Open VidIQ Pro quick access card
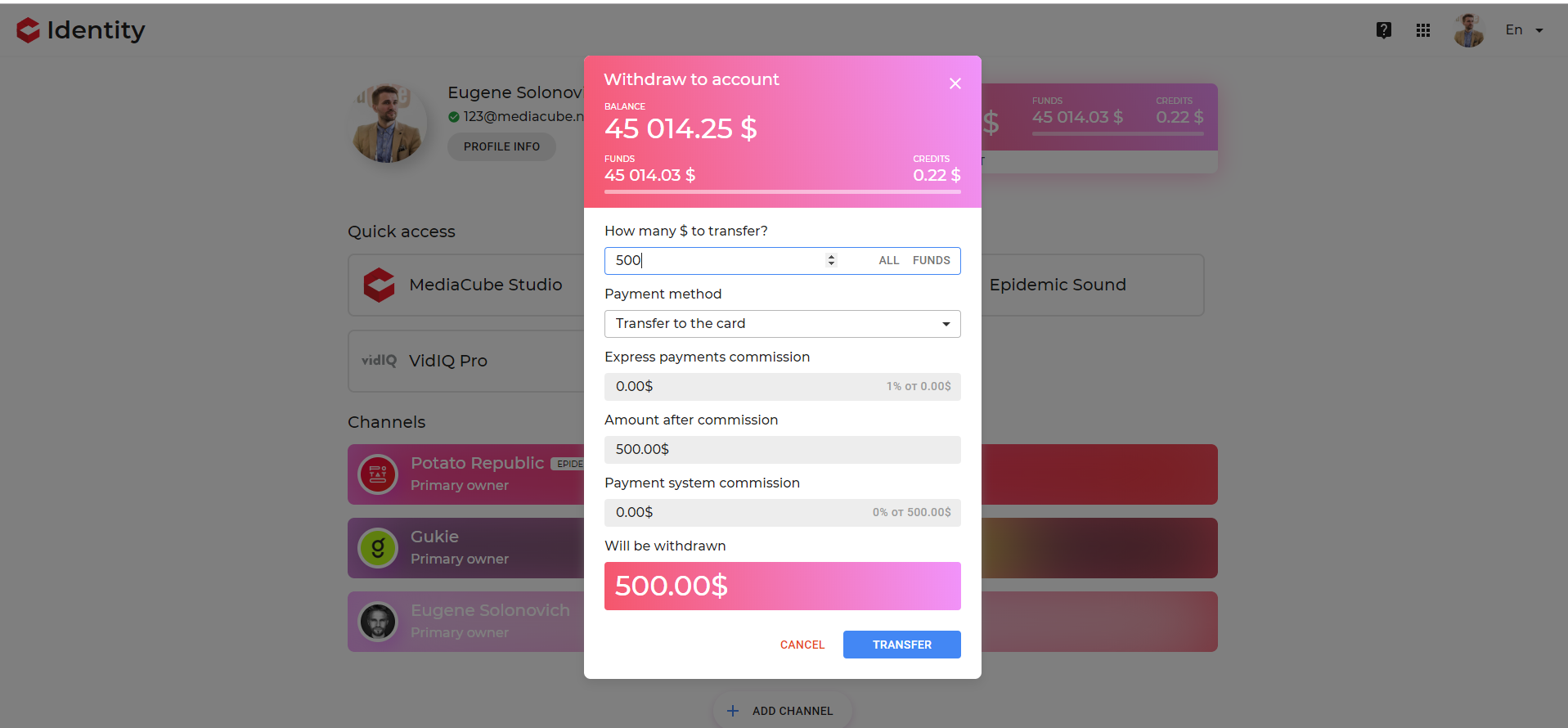The height and width of the screenshot is (728, 1568). point(466,361)
